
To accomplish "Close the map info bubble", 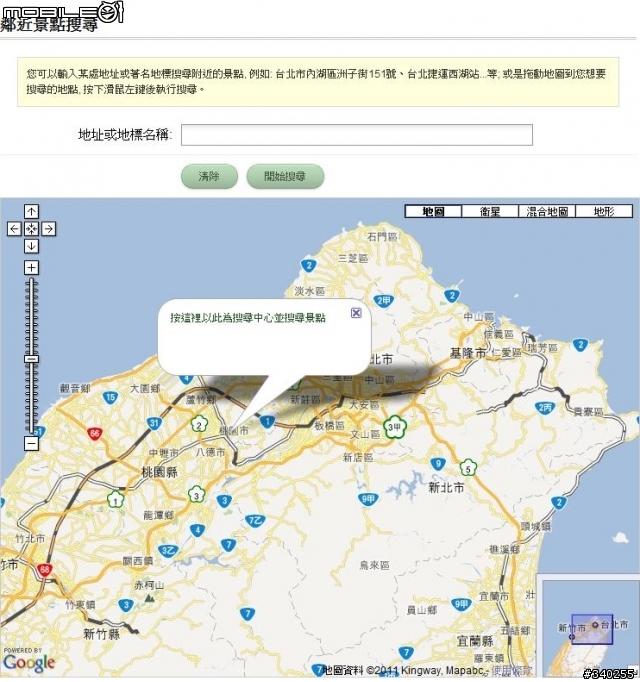I will 356,313.
